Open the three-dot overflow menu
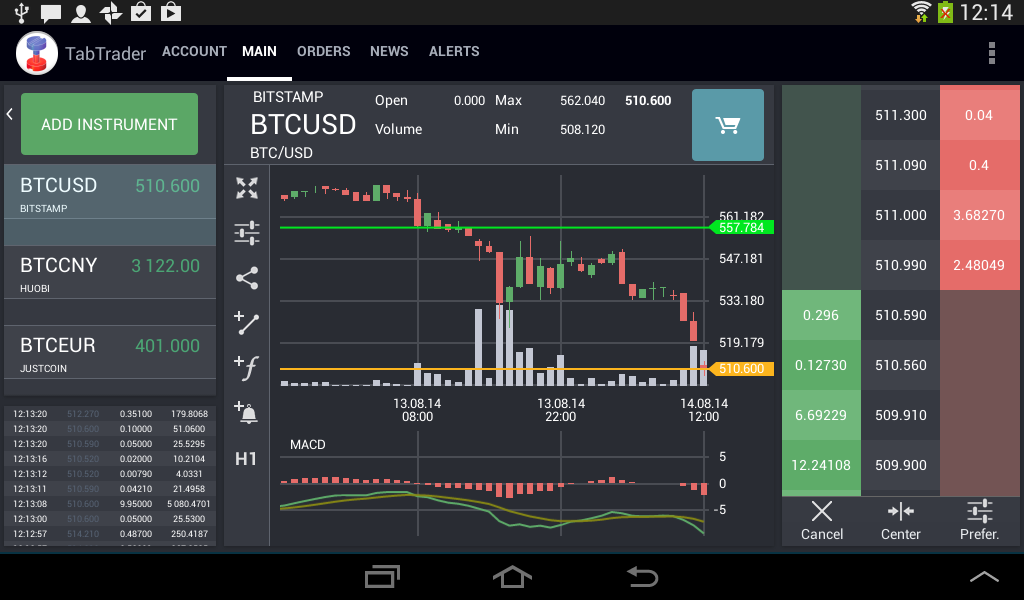 pyautogui.click(x=991, y=53)
